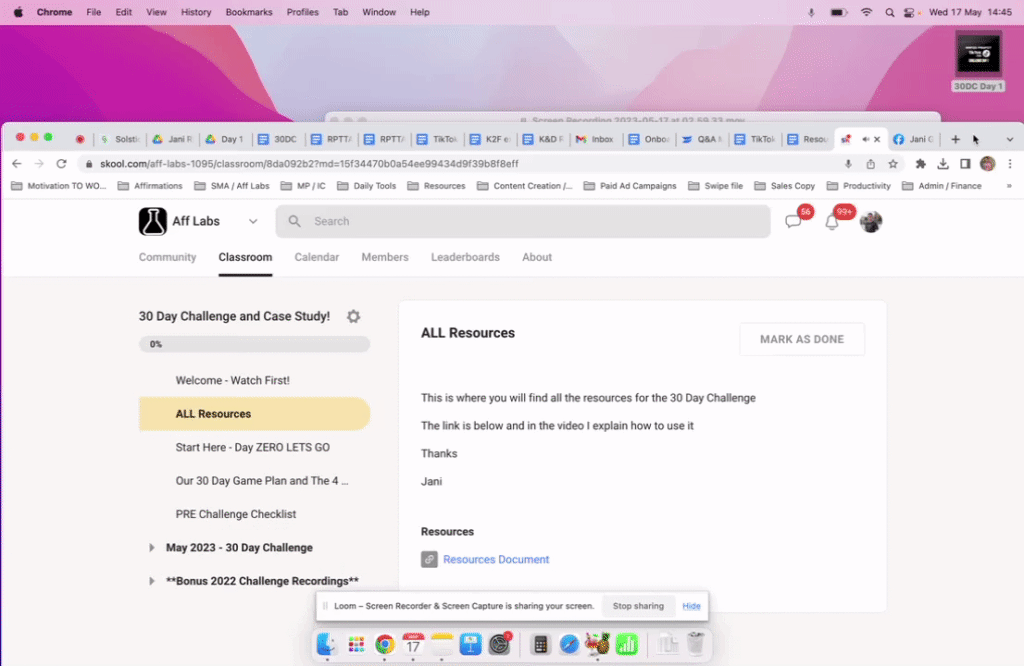
Task: Open the Aff Labs group switcher chevron
Action: pyautogui.click(x=253, y=221)
